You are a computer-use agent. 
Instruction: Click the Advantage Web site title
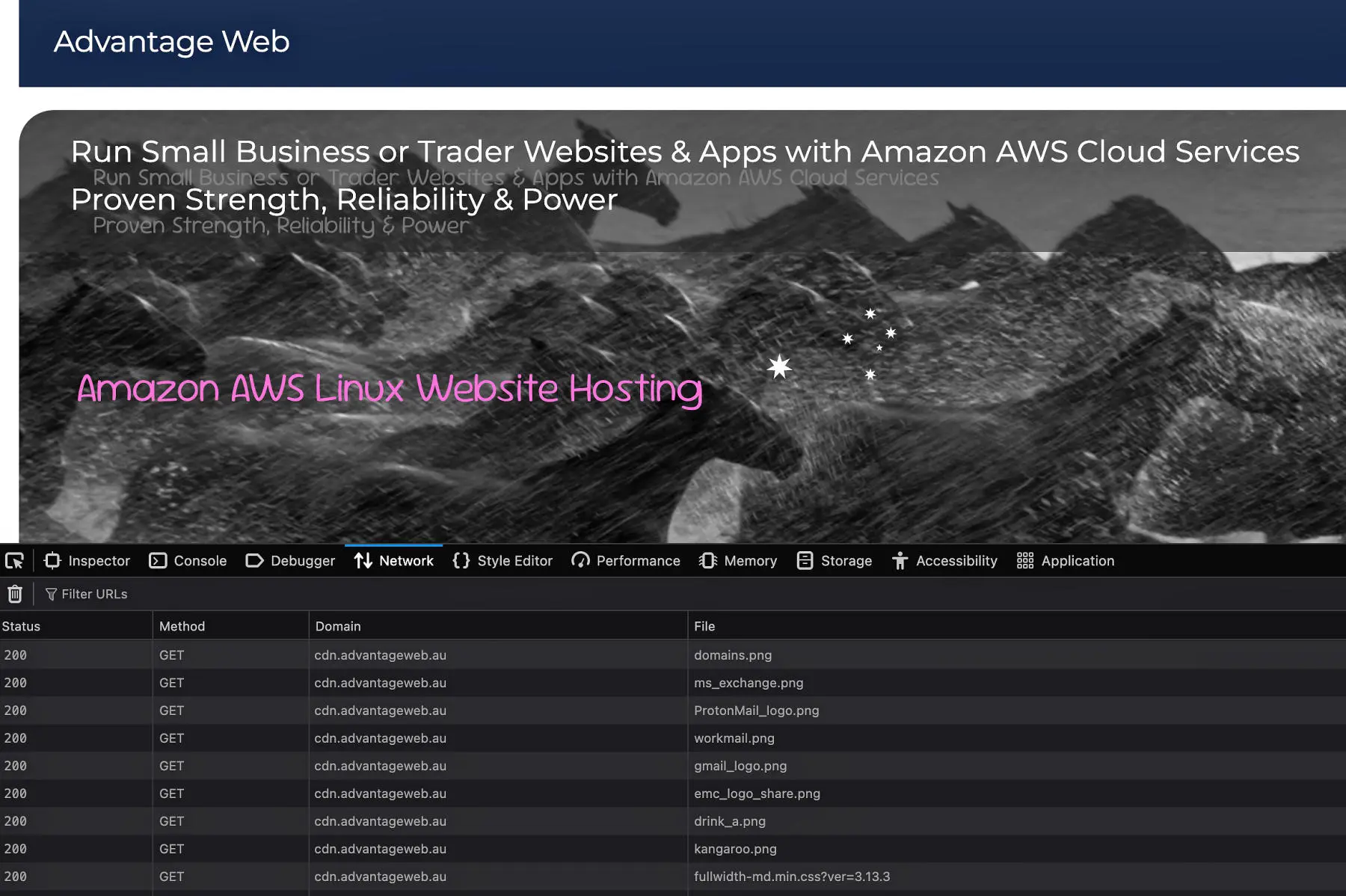(171, 42)
